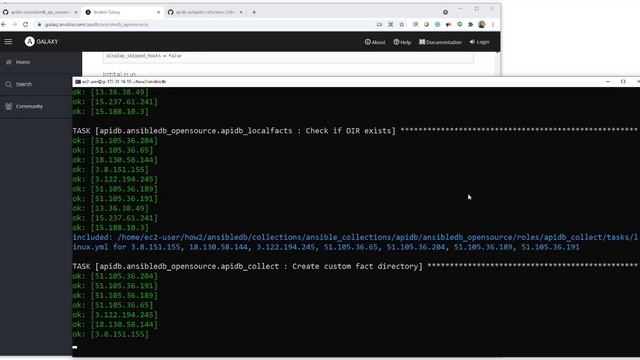The height and width of the screenshot is (360, 640).
Task: Switch to the first GitHub browser tab
Action: (40, 12)
